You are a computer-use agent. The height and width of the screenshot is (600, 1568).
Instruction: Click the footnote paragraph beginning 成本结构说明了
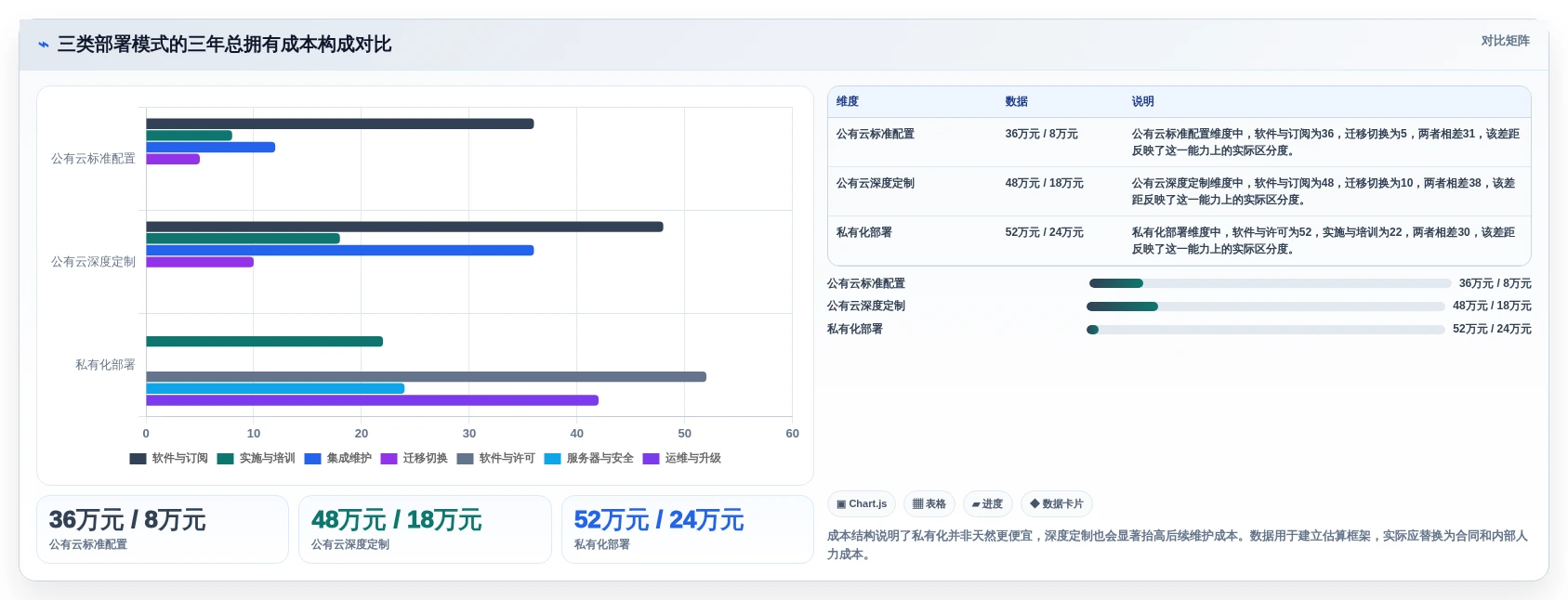tap(1177, 545)
